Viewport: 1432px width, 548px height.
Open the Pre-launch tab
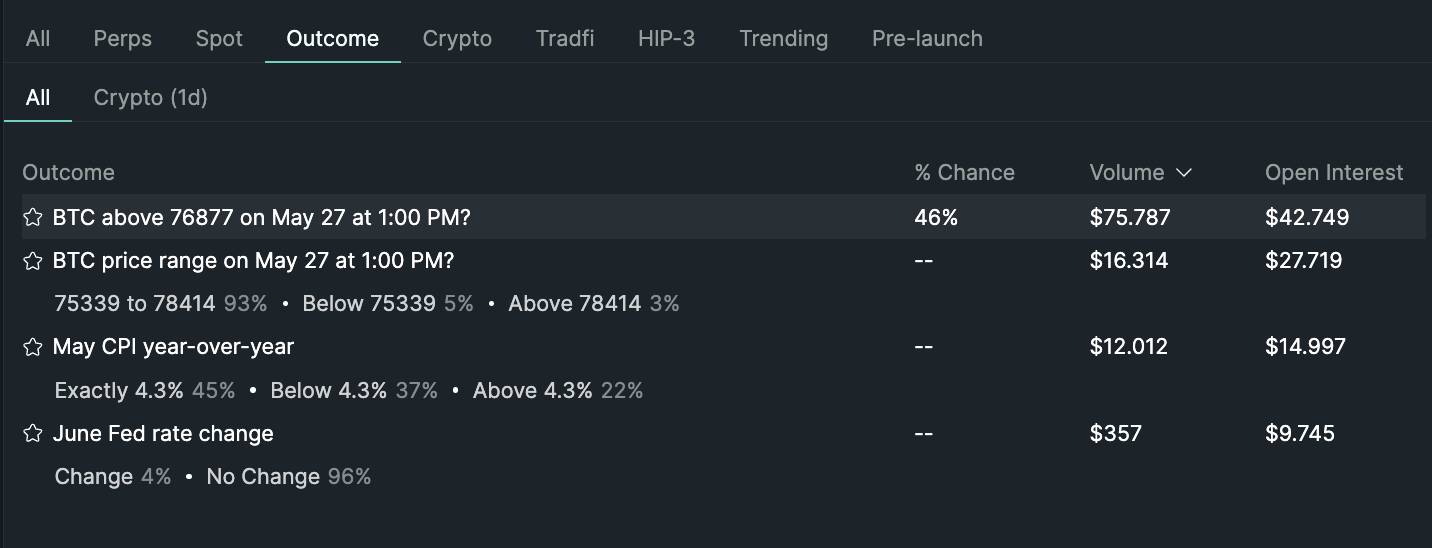(927, 38)
